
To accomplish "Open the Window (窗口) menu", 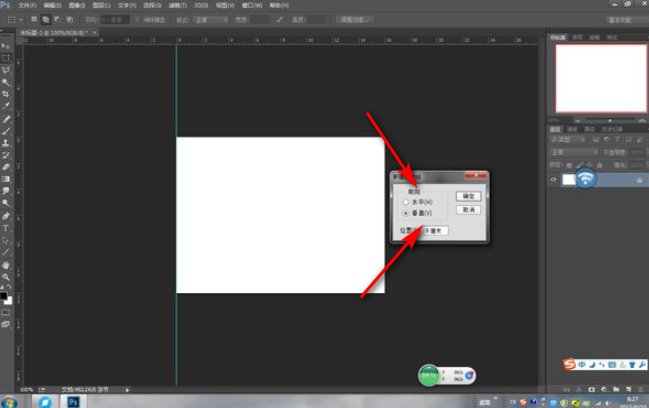I will pyautogui.click(x=252, y=5).
